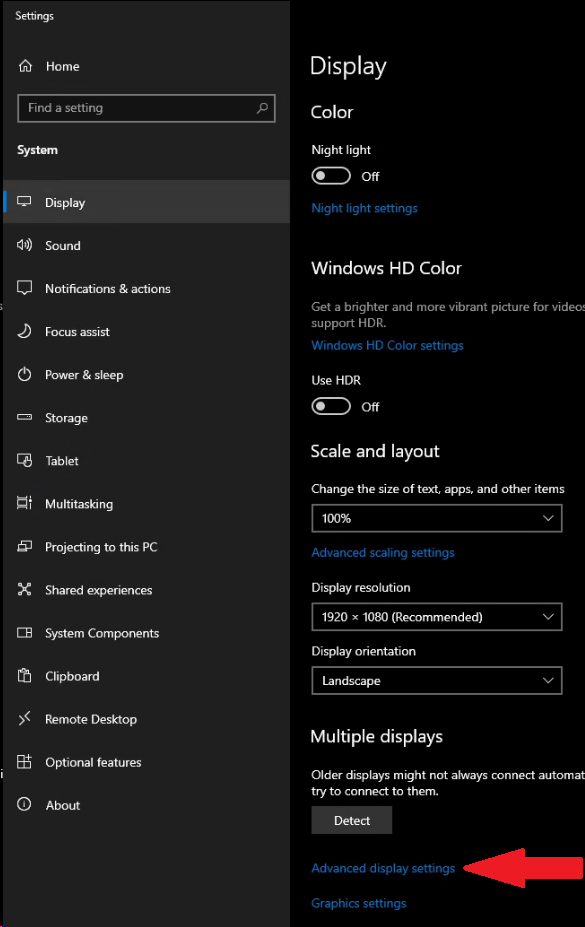Click the Projecting to this PC icon
This screenshot has width=585, height=927.
[x=24, y=546]
